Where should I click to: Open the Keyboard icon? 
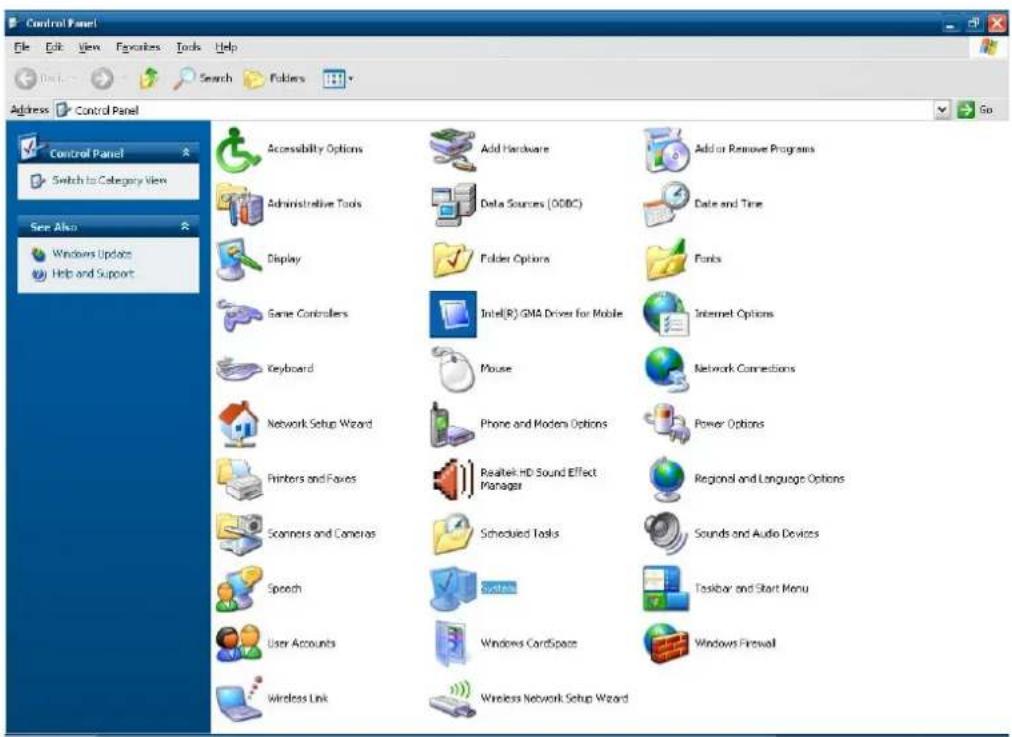click(239, 369)
